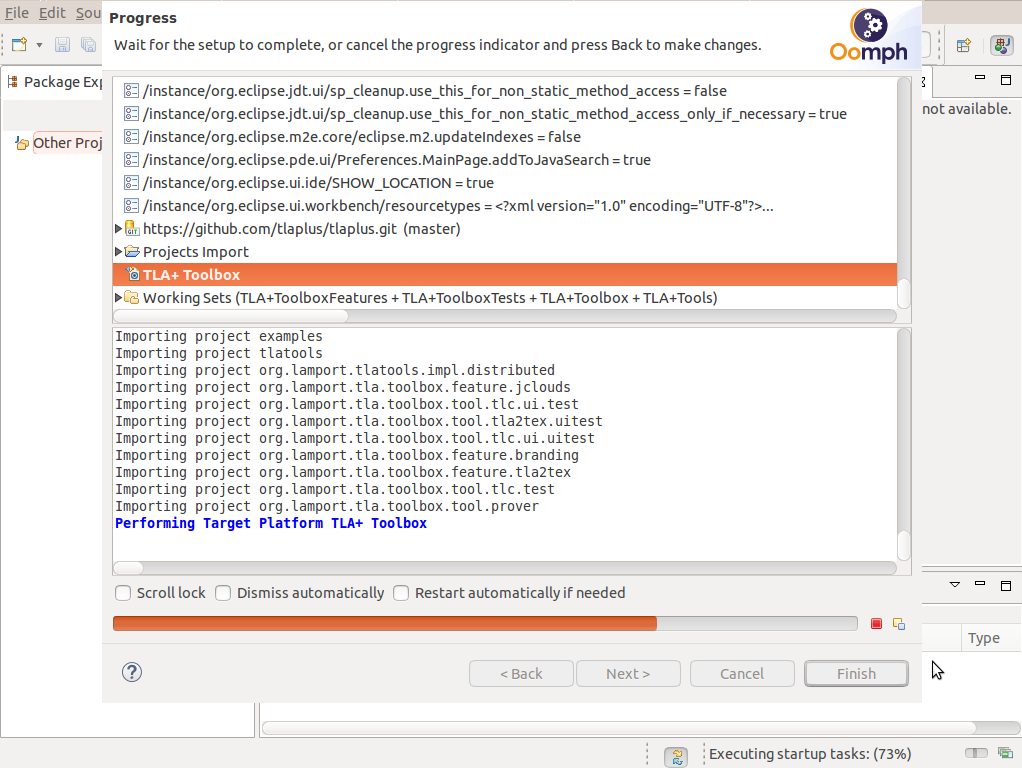Click the Oomph logo
Image resolution: width=1022 pixels, height=768 pixels.
click(869, 36)
